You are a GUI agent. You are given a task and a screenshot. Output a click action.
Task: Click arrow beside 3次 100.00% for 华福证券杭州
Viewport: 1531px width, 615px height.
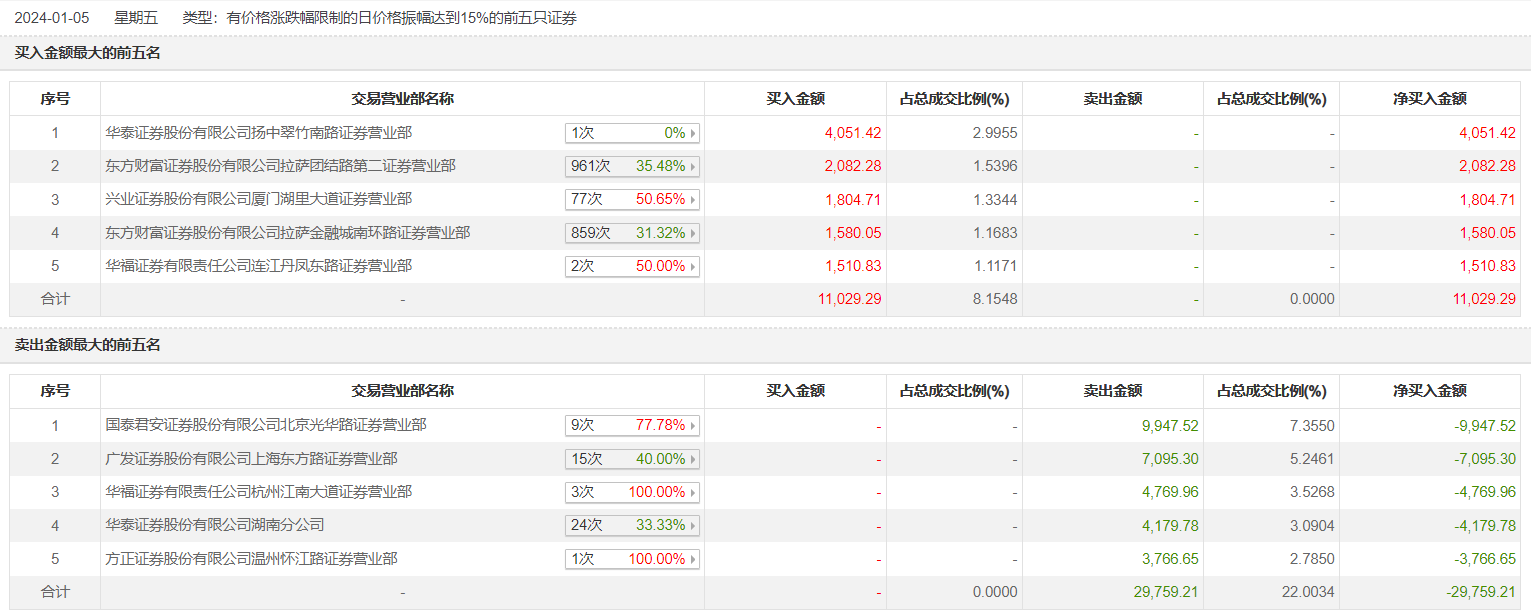(693, 493)
